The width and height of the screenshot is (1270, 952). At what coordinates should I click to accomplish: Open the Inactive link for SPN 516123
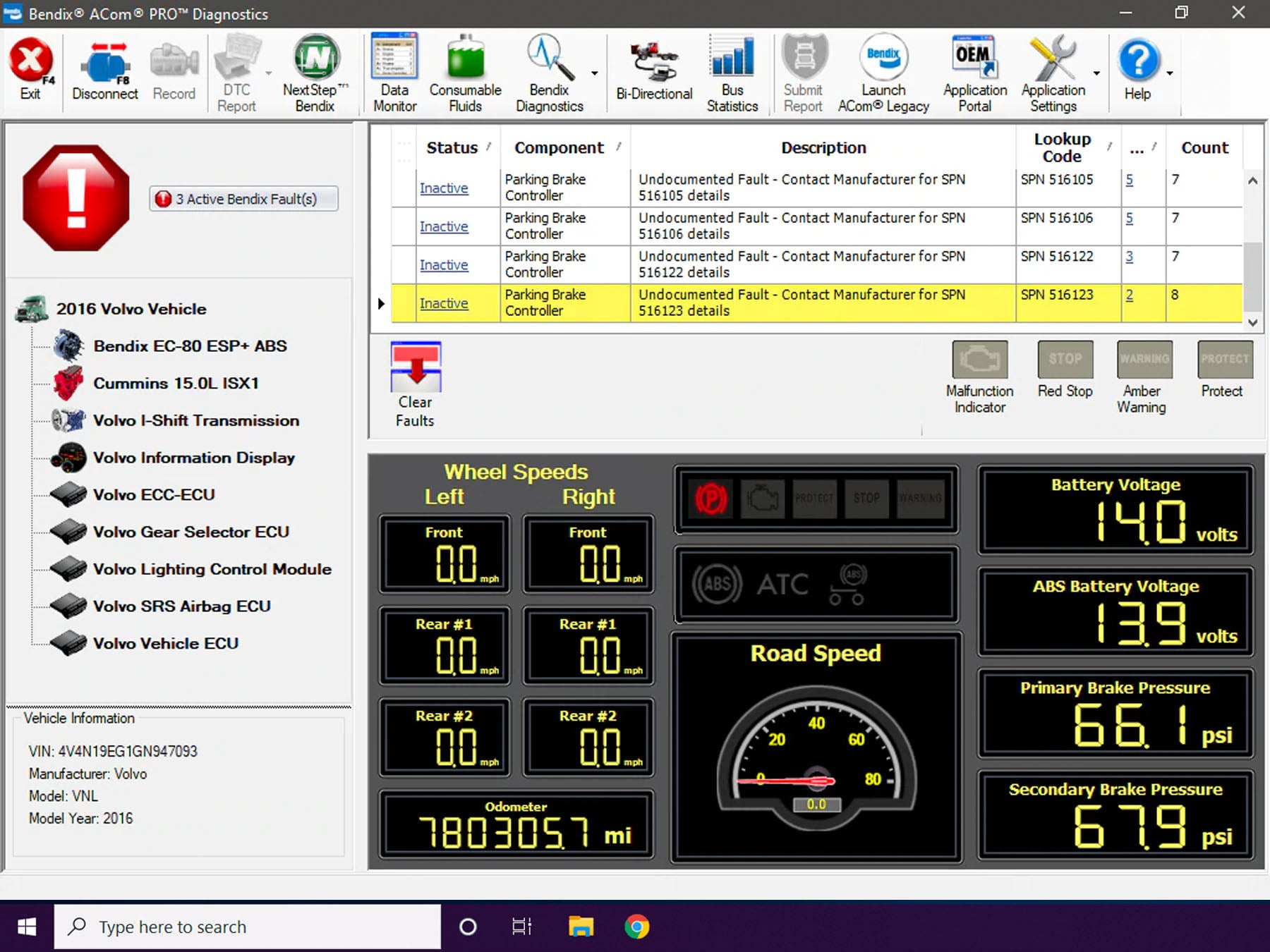tap(443, 303)
